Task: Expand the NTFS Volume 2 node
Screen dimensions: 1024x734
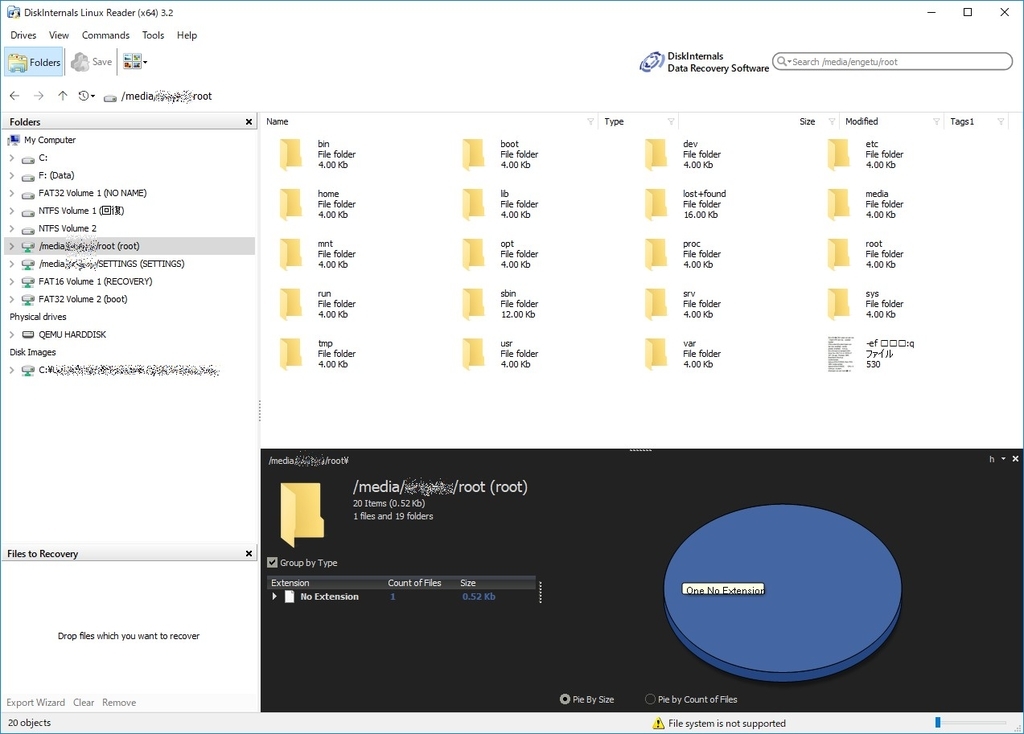Action: point(12,228)
